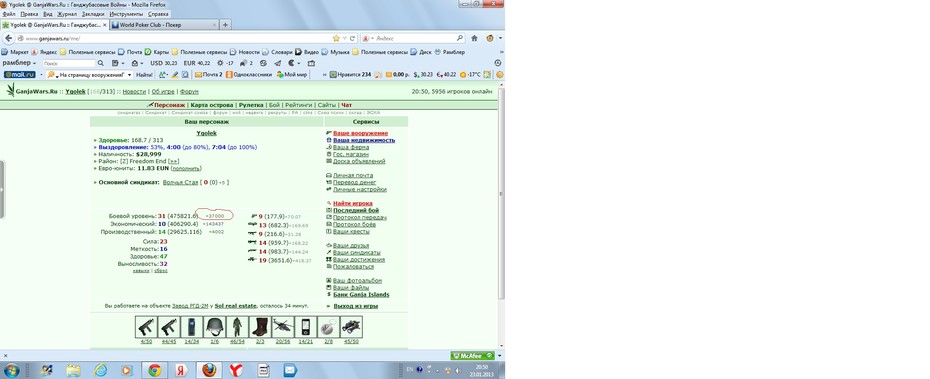Open Google Chrome from the taskbar
The height and width of the screenshot is (379, 930).
coord(154,370)
